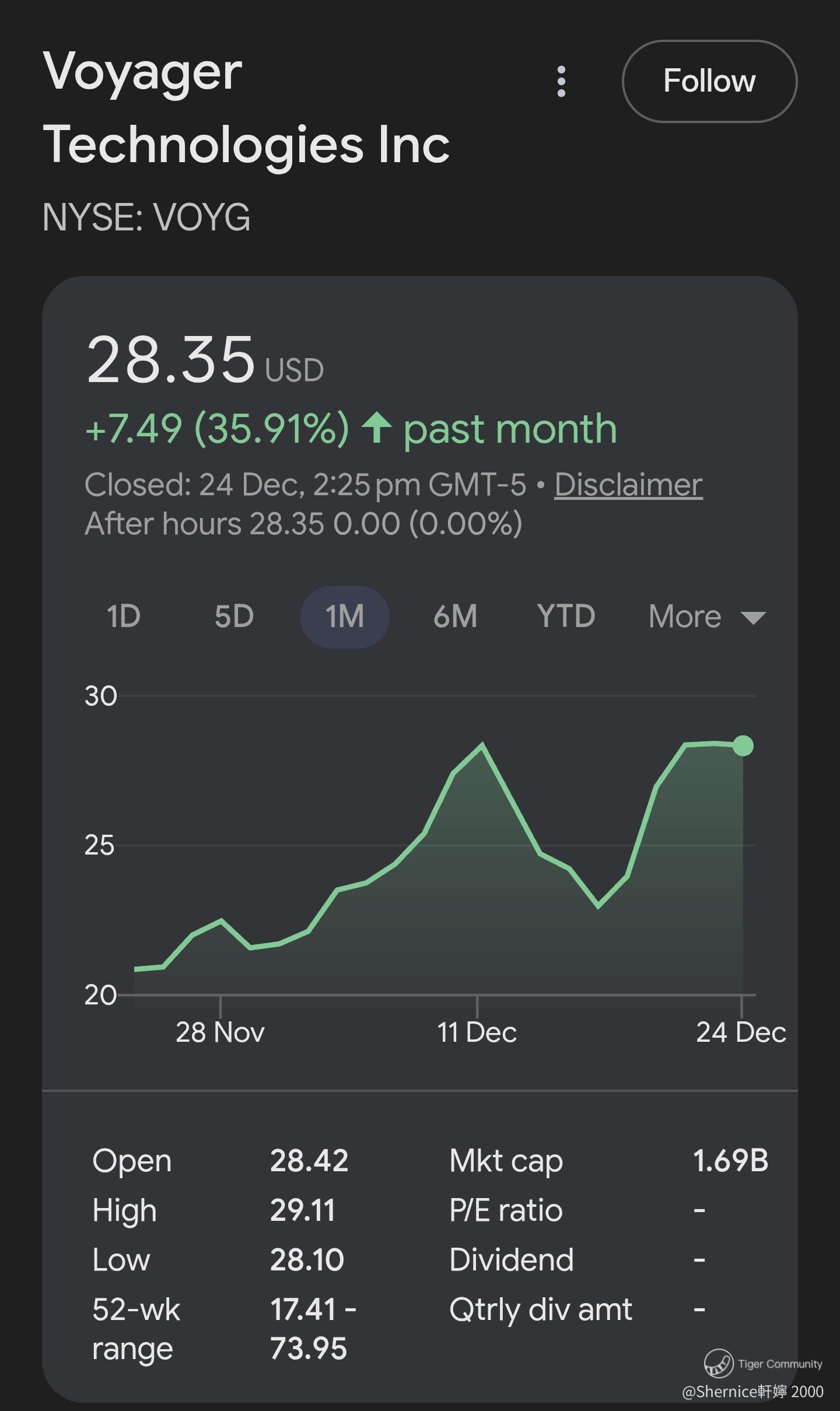
Task: Expand the More time ranges dropdown
Action: (x=685, y=617)
